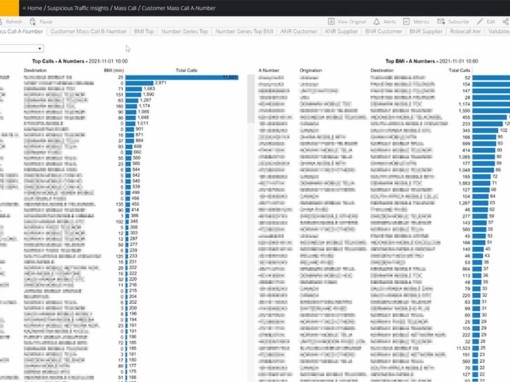Select the longest bar in Total Calls chart
The image size is (510, 382).
[x=182, y=77]
